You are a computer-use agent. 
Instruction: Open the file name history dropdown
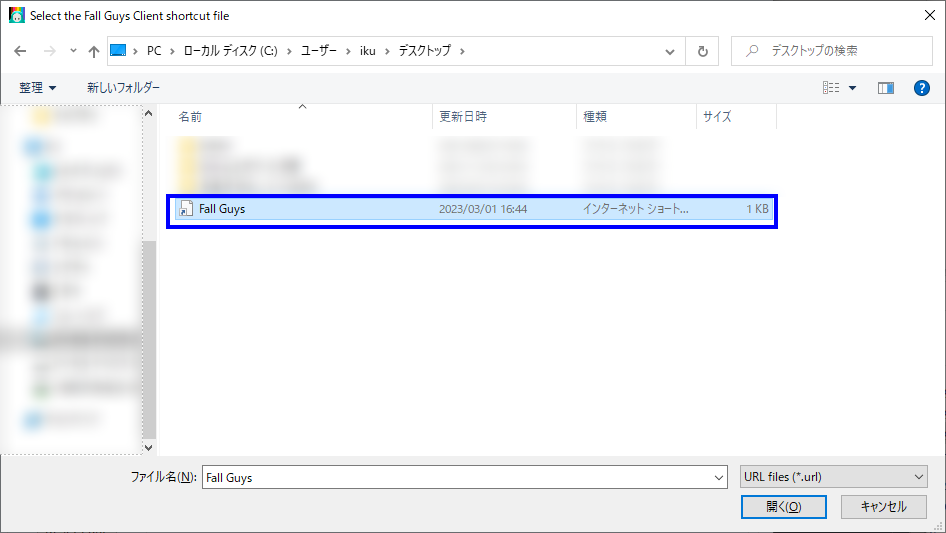point(719,477)
